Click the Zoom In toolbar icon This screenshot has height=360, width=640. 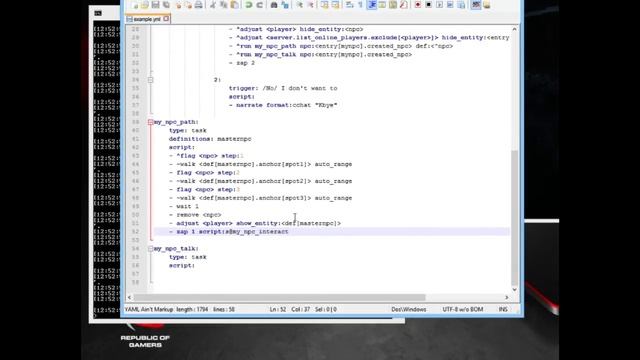point(300,5)
